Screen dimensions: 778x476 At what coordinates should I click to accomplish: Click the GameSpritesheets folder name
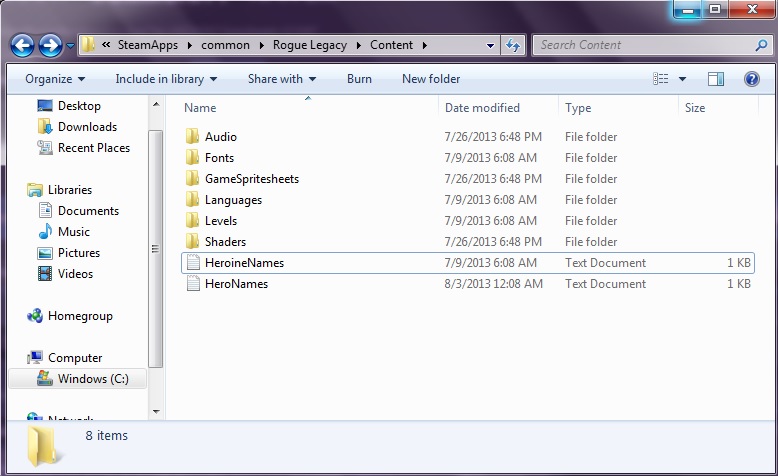tap(252, 179)
